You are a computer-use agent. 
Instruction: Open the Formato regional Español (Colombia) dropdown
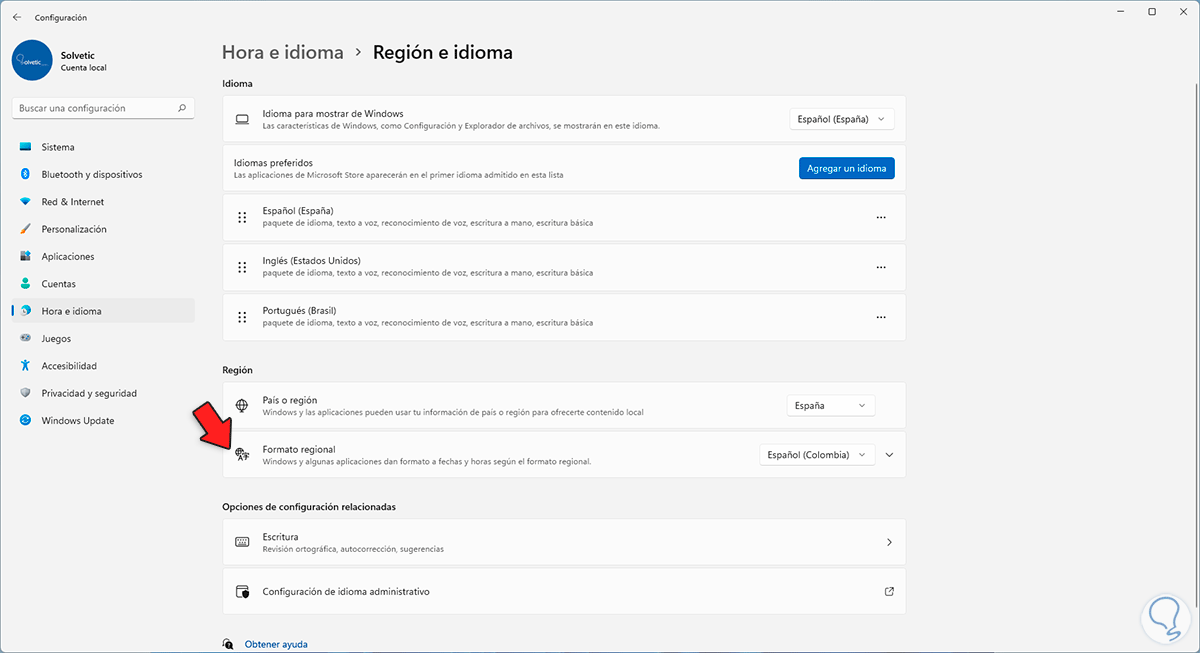(x=816, y=455)
